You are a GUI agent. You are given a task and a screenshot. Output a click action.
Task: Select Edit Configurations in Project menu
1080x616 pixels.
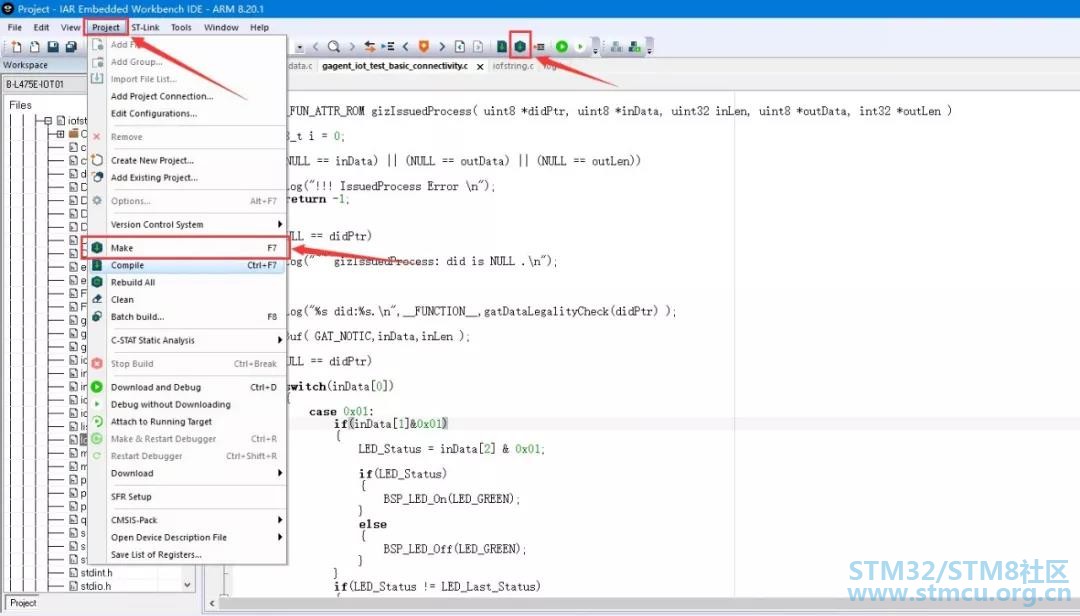click(x=187, y=114)
